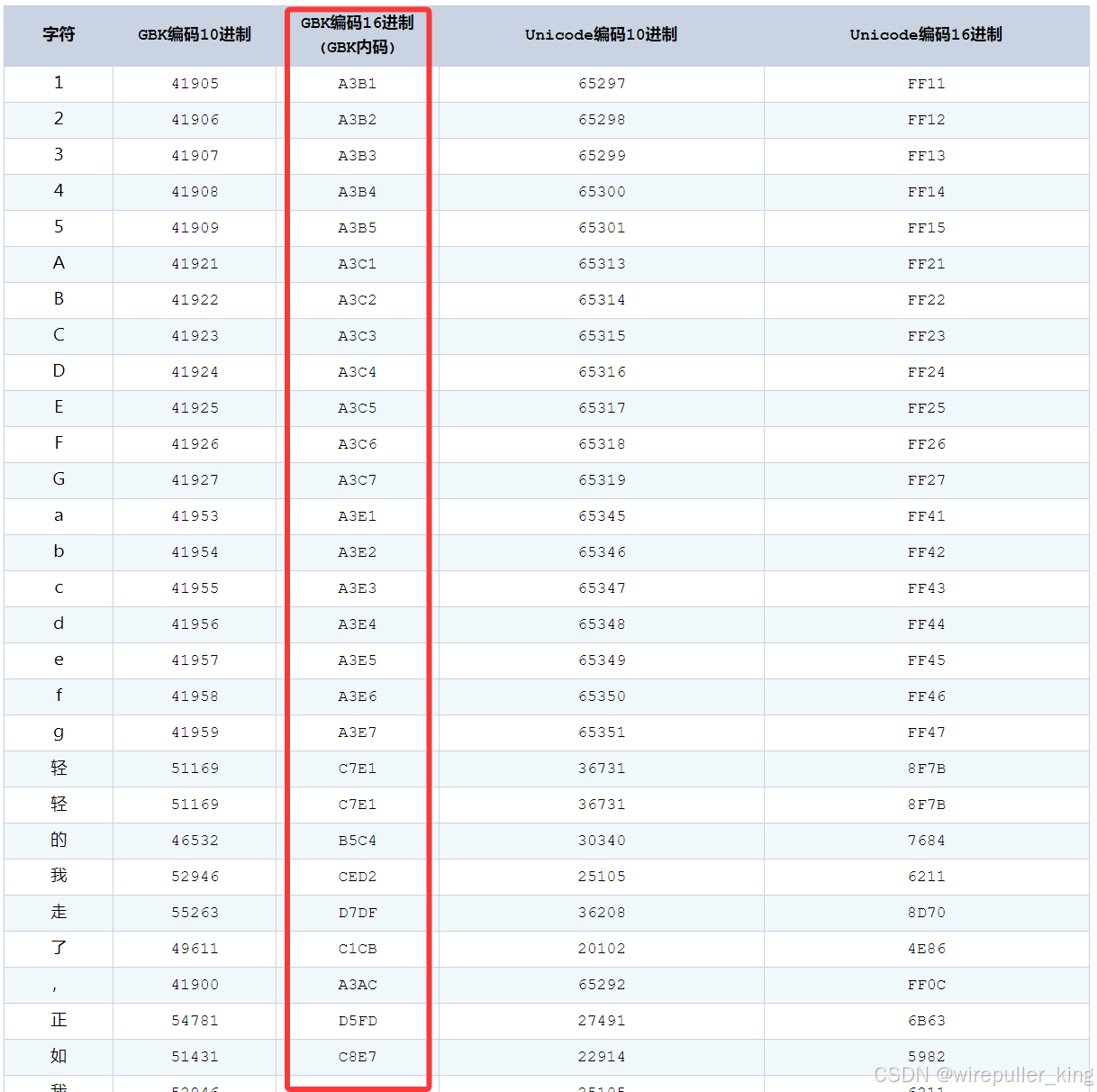Click the 字符 column header
This screenshot has width=1097, height=1092.
[59, 35]
